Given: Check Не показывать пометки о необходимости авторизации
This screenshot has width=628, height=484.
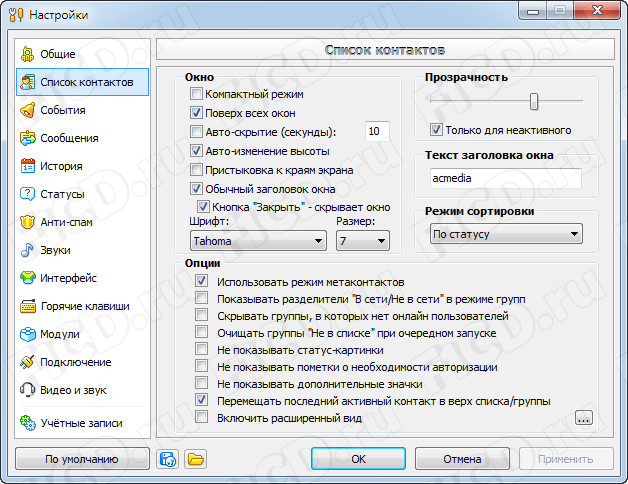Looking at the screenshot, I should click(x=201, y=365).
